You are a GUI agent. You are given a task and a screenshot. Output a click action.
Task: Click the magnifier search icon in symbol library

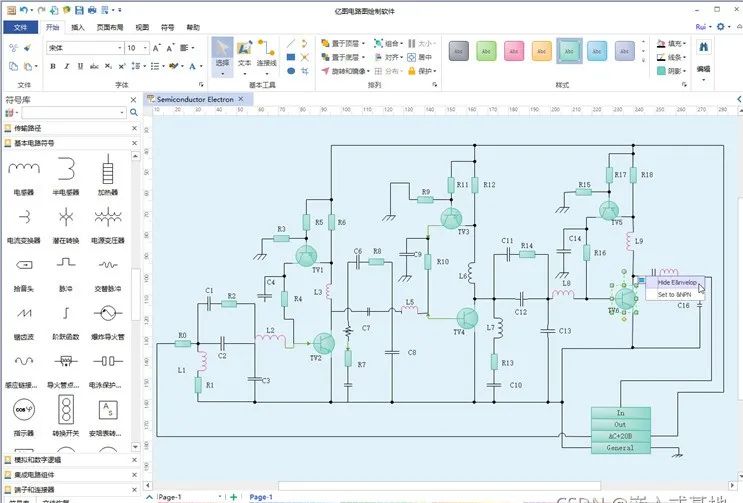click(x=134, y=112)
